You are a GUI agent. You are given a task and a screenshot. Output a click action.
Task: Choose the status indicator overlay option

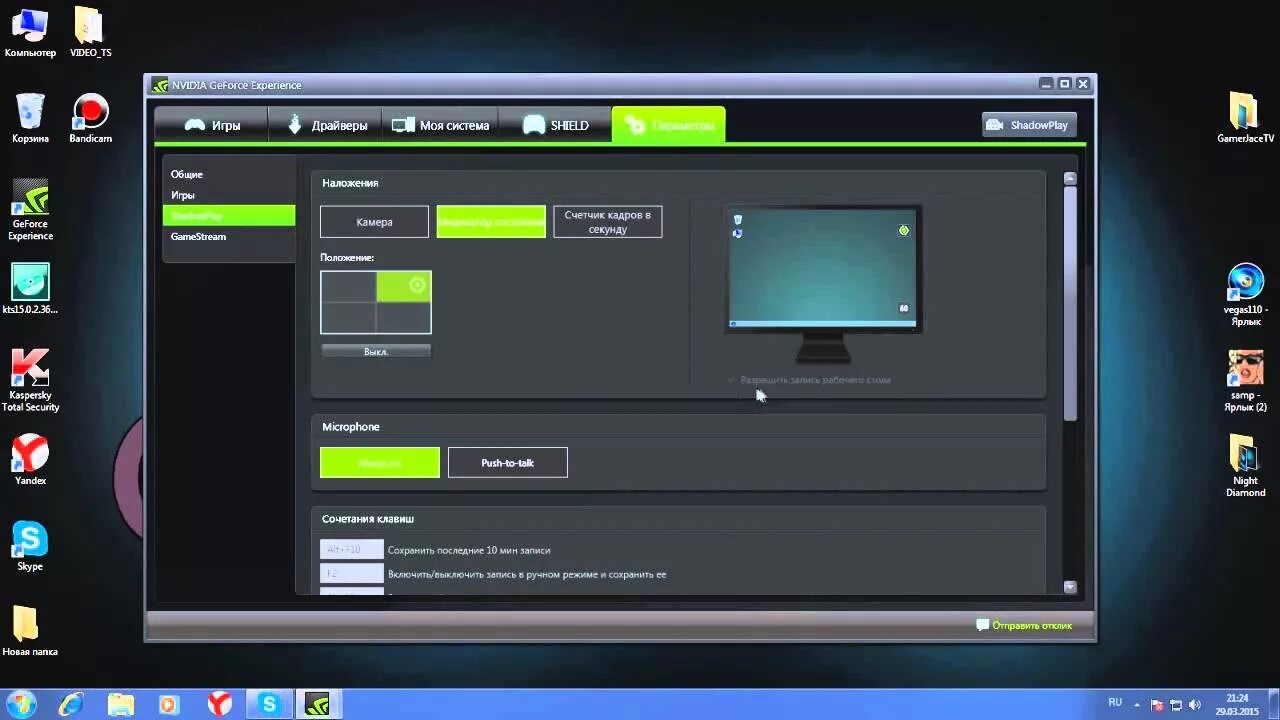pos(491,222)
